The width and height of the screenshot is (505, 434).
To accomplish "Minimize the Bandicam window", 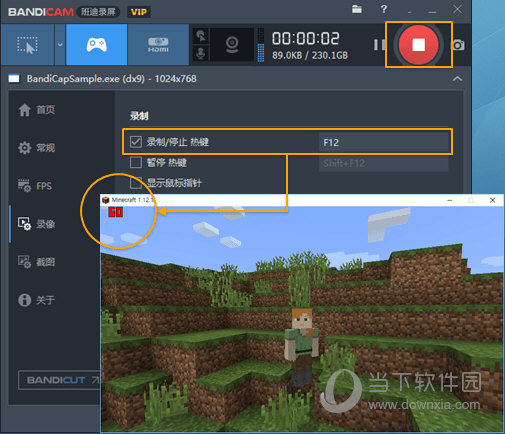I will point(432,11).
